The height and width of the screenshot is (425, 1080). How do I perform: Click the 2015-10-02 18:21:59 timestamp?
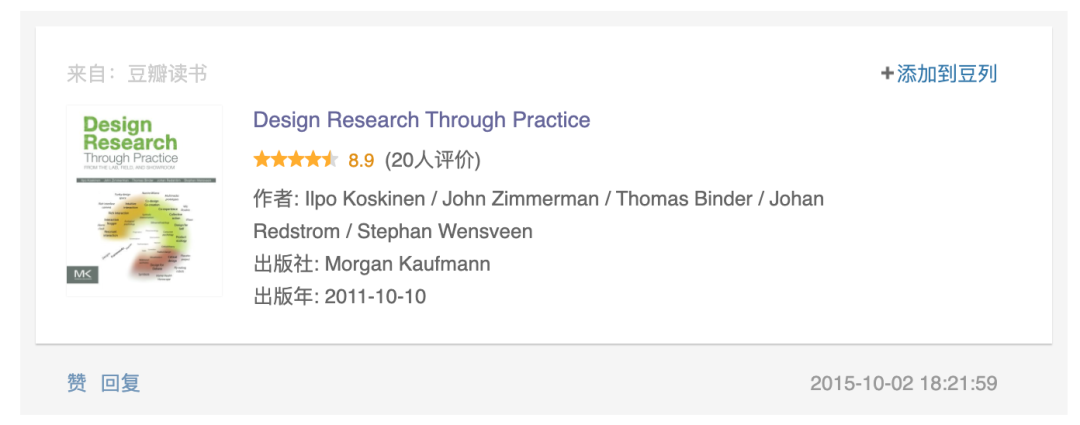(904, 383)
